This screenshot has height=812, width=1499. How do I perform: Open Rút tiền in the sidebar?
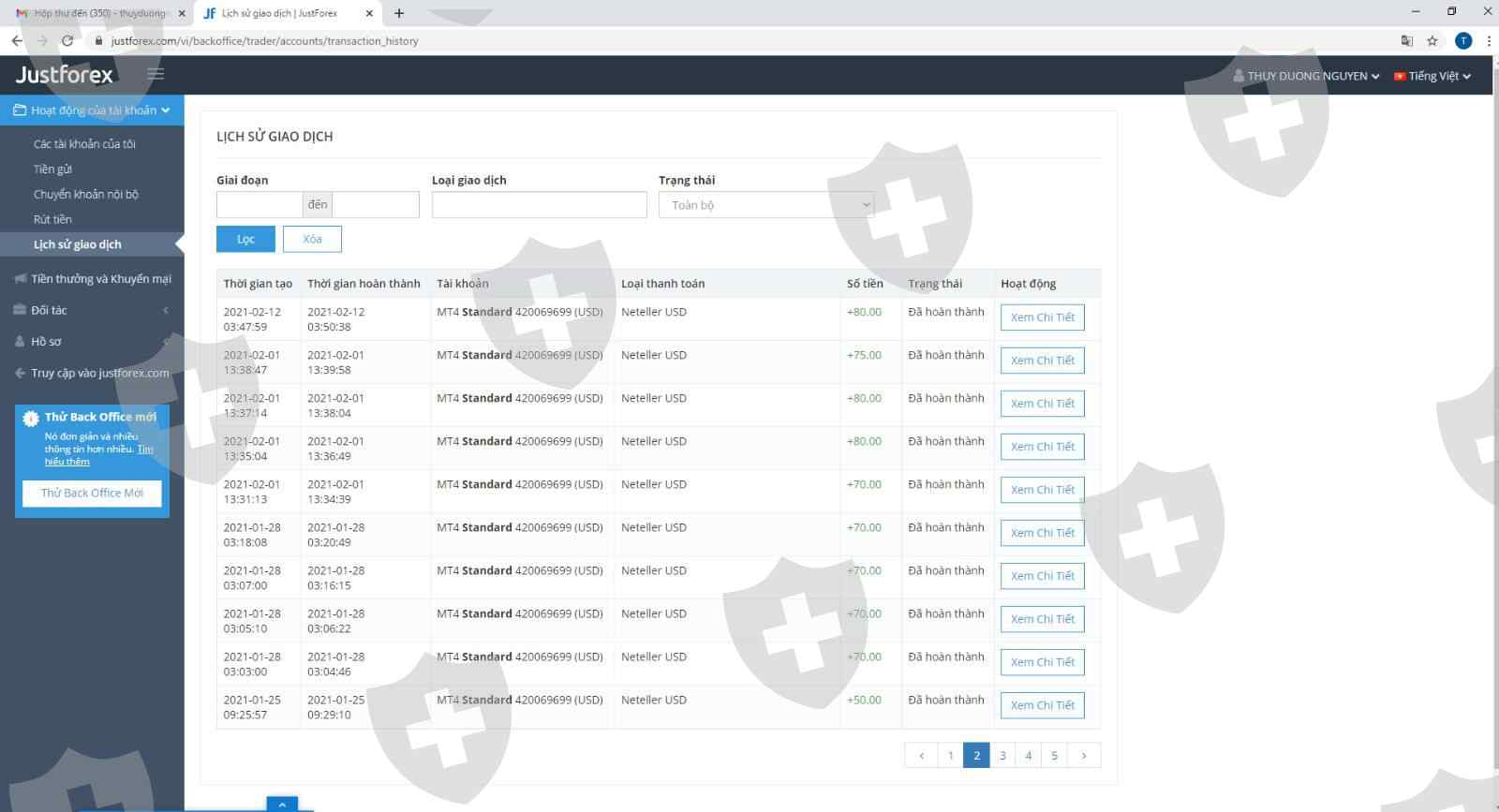(52, 219)
